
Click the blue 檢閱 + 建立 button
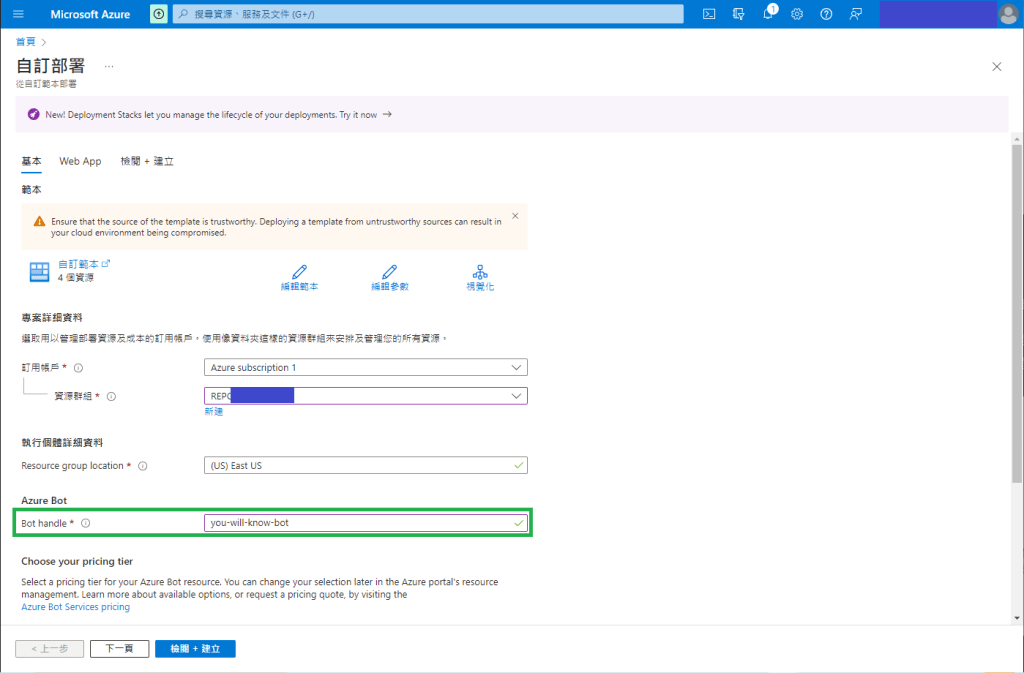[x=195, y=649]
